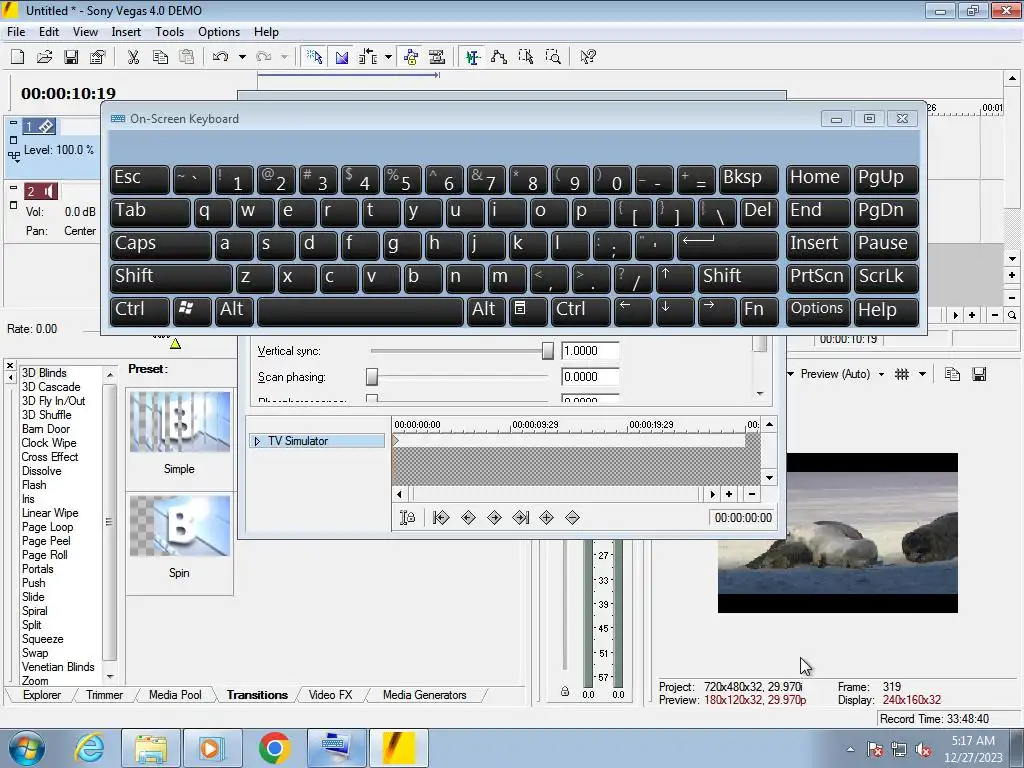Click the Cut scissors icon

click(x=133, y=57)
